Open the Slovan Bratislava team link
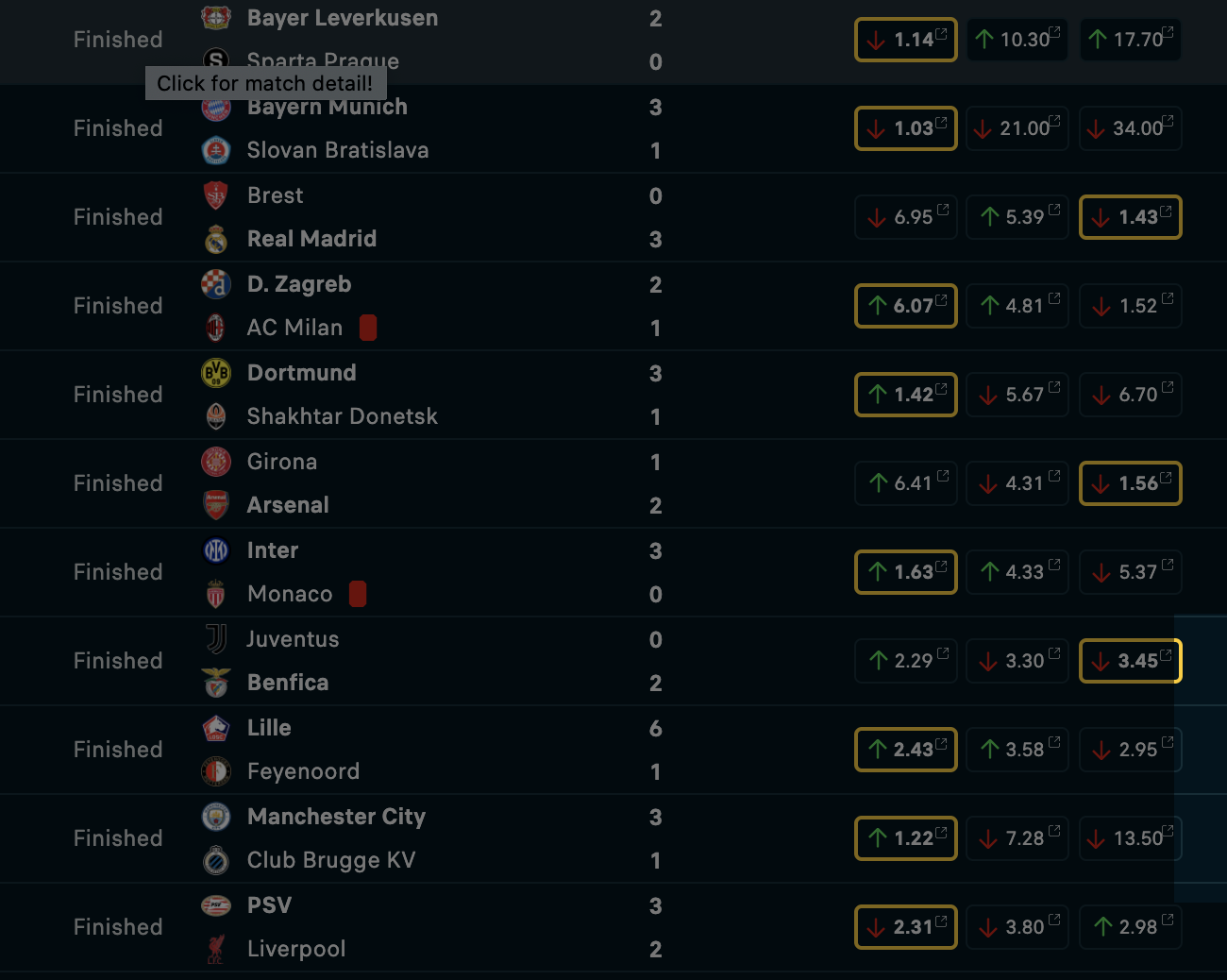The image size is (1227, 980). (x=338, y=150)
